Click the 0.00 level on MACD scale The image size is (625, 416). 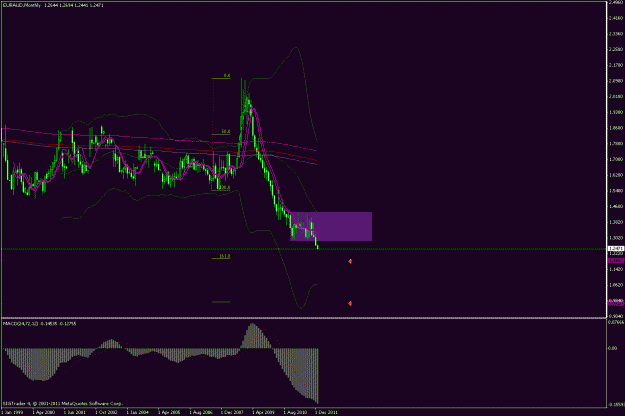point(613,348)
